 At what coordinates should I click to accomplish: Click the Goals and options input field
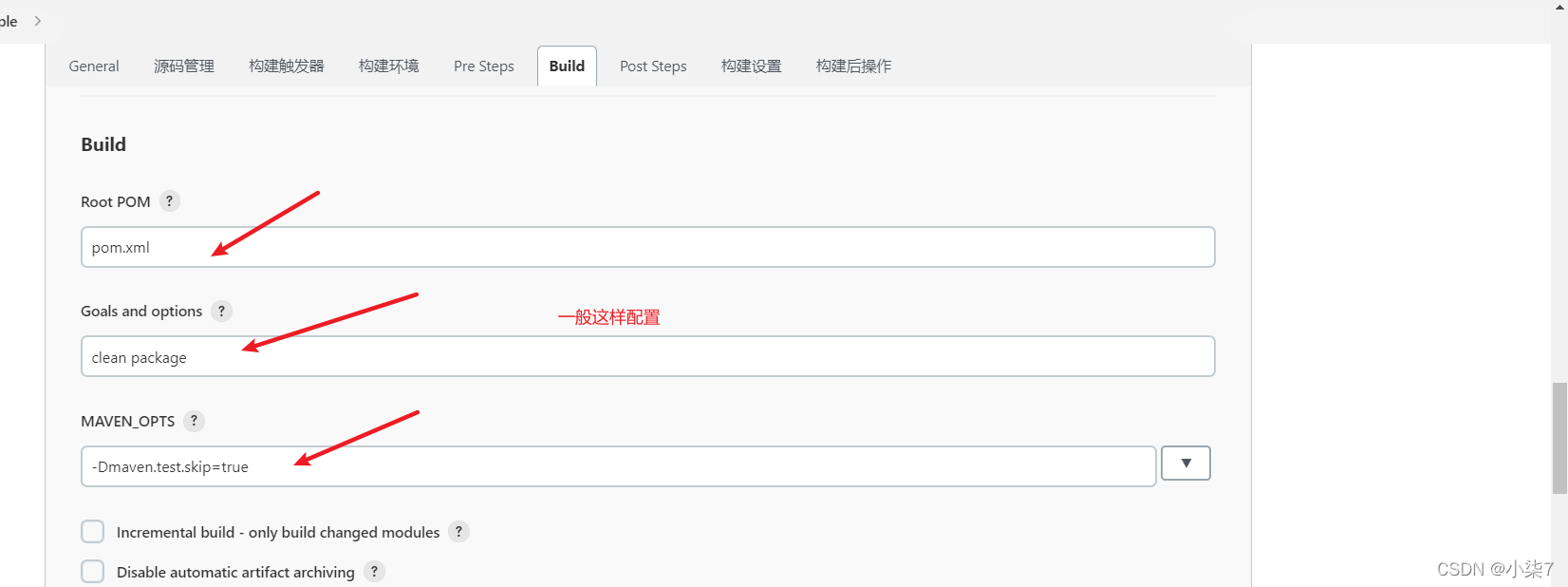point(648,357)
